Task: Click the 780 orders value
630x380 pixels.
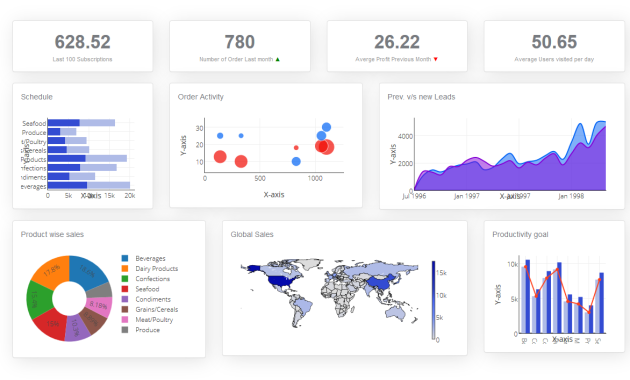Action: 239,42
